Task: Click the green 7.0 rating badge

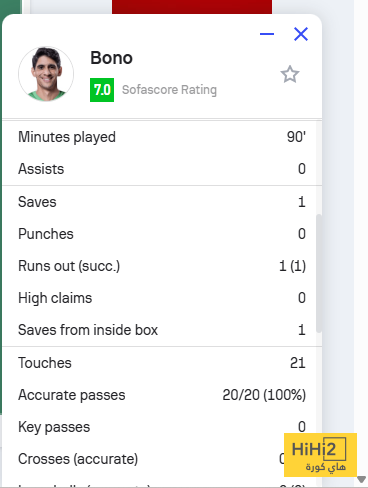Action: coord(102,90)
